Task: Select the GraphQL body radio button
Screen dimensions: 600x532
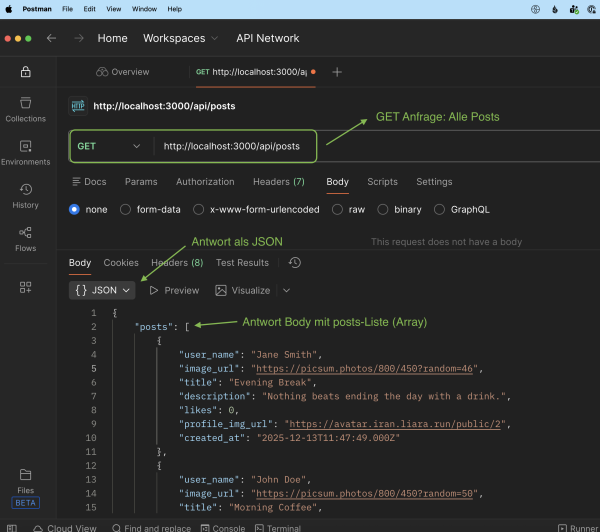Action: point(440,210)
